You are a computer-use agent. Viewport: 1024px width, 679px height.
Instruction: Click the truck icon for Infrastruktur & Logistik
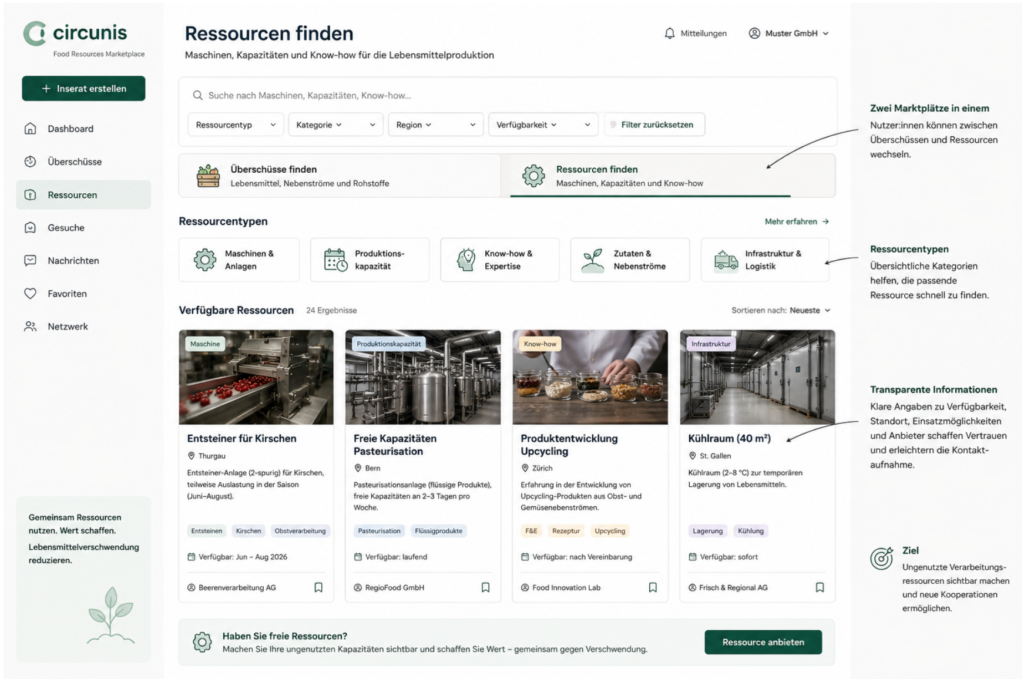pyautogui.click(x=726, y=260)
